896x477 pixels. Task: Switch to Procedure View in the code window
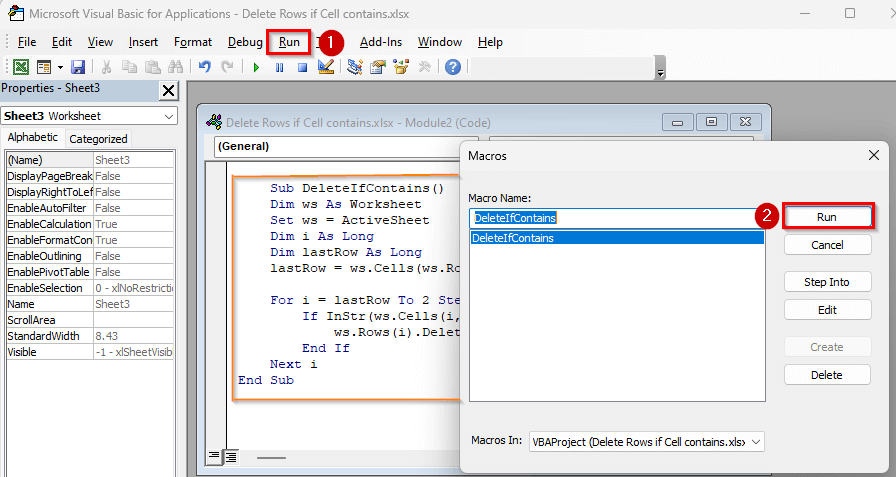click(214, 457)
